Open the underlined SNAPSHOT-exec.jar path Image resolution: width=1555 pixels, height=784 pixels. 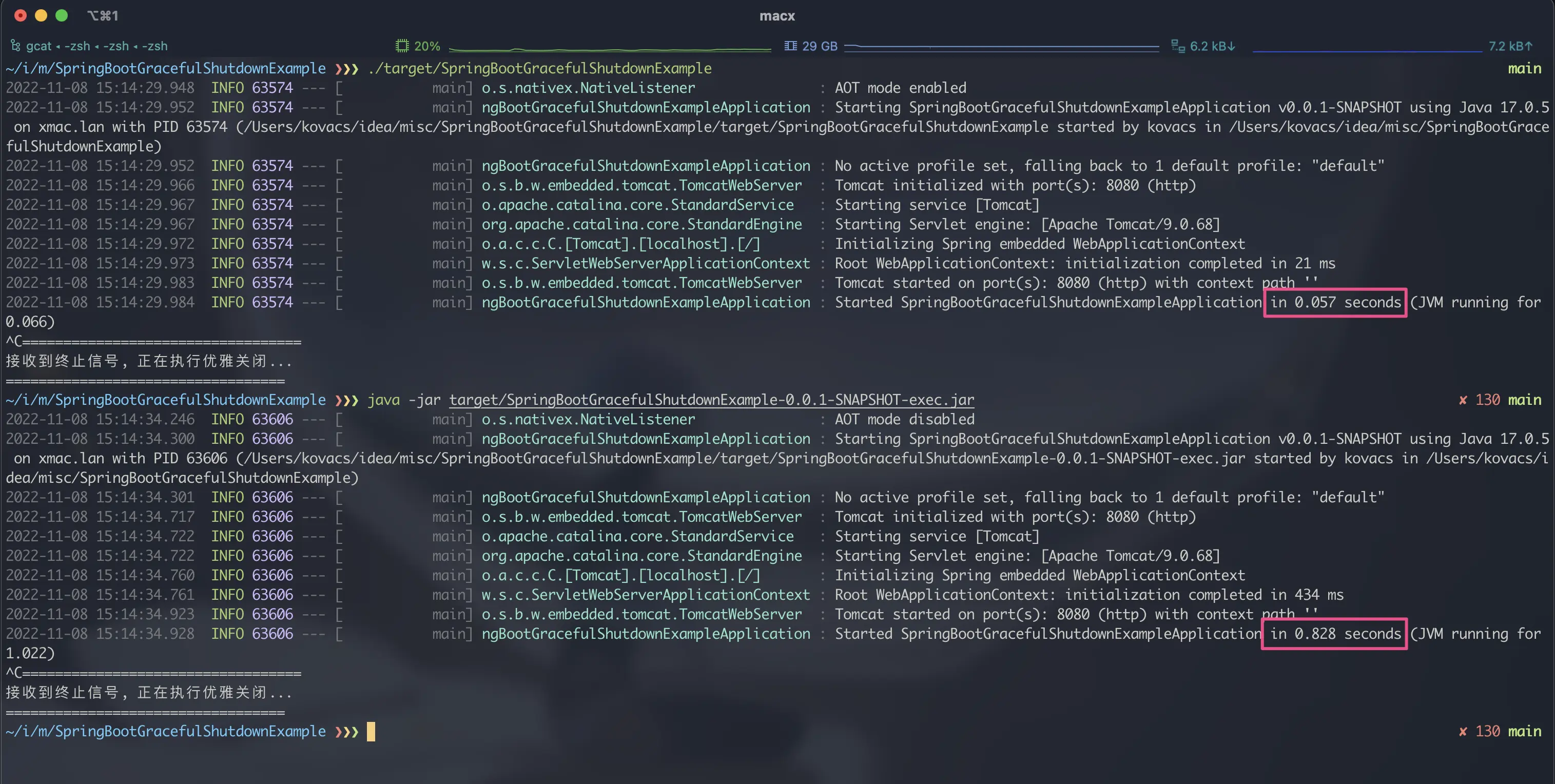[712, 400]
